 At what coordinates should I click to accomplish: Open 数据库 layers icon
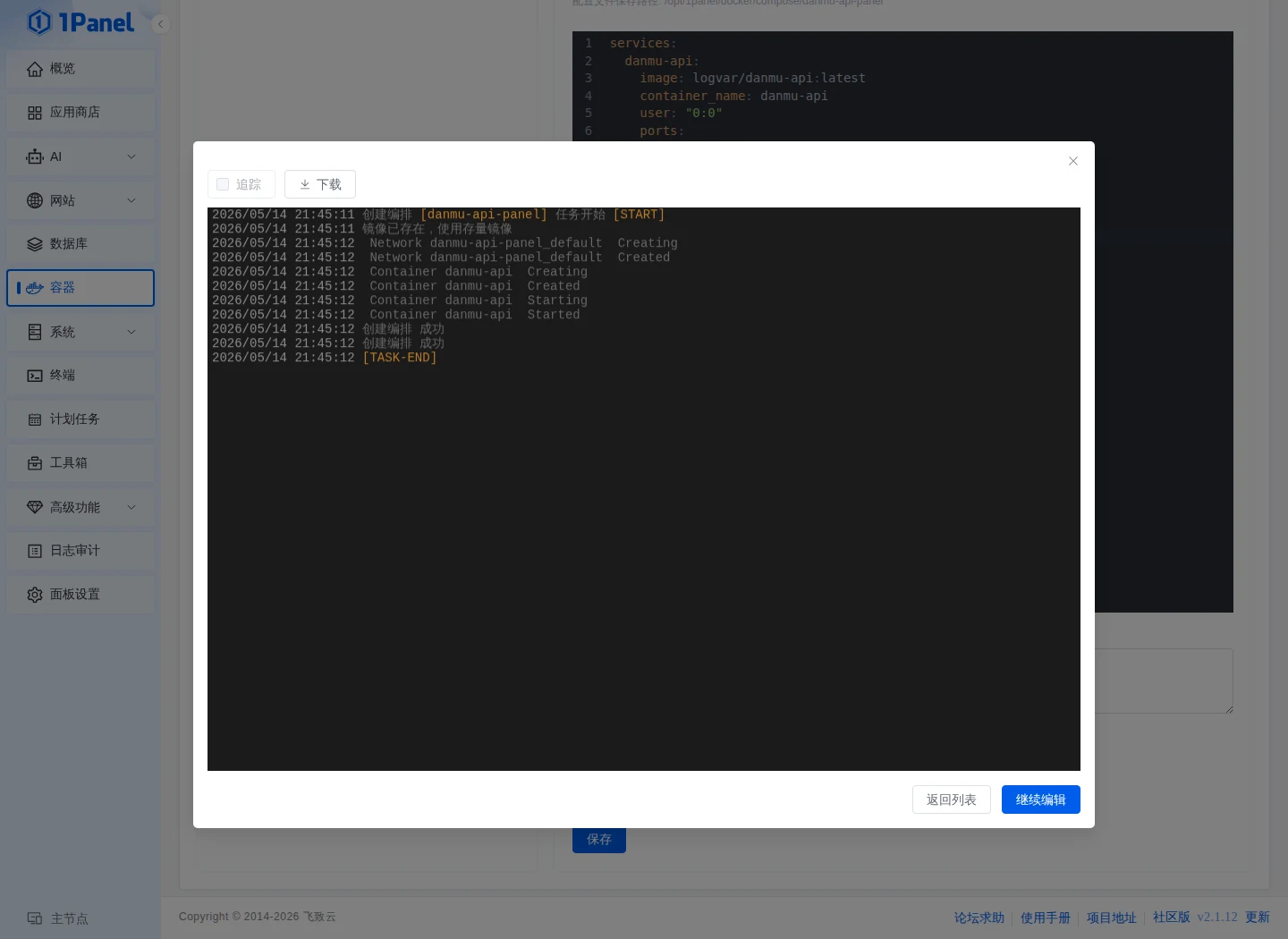(x=35, y=244)
